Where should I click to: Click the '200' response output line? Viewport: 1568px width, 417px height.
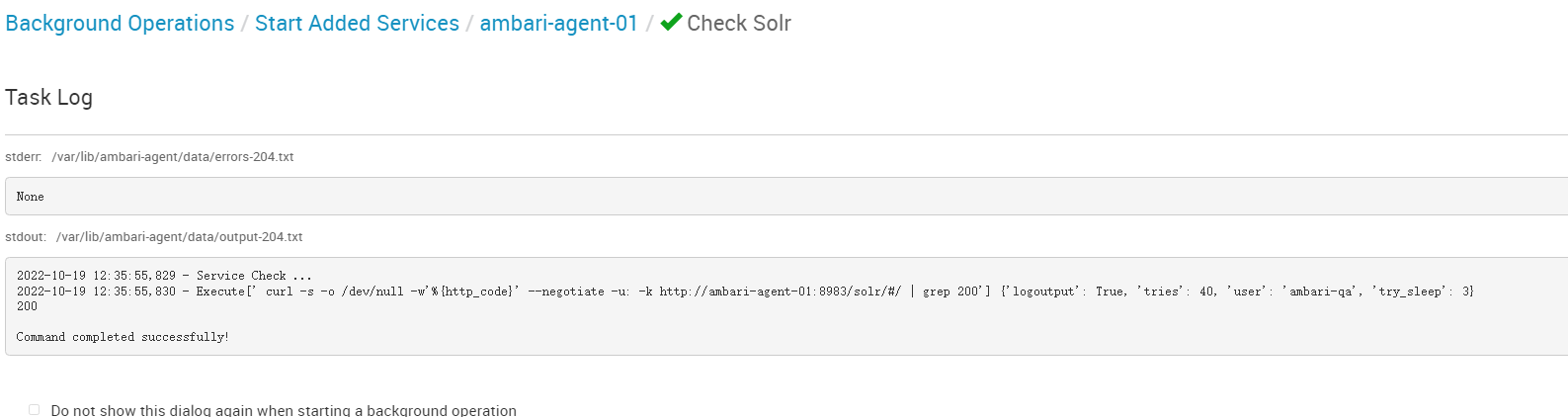pos(27,306)
